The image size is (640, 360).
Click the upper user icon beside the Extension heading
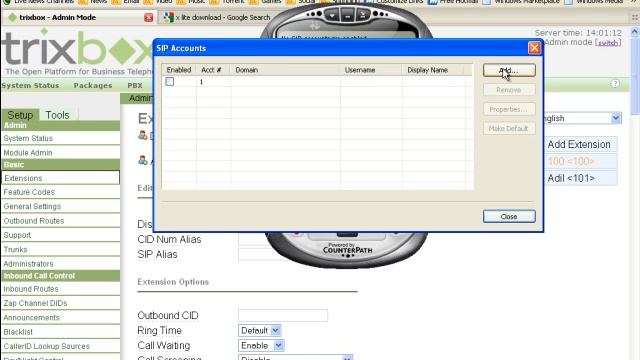[142, 135]
